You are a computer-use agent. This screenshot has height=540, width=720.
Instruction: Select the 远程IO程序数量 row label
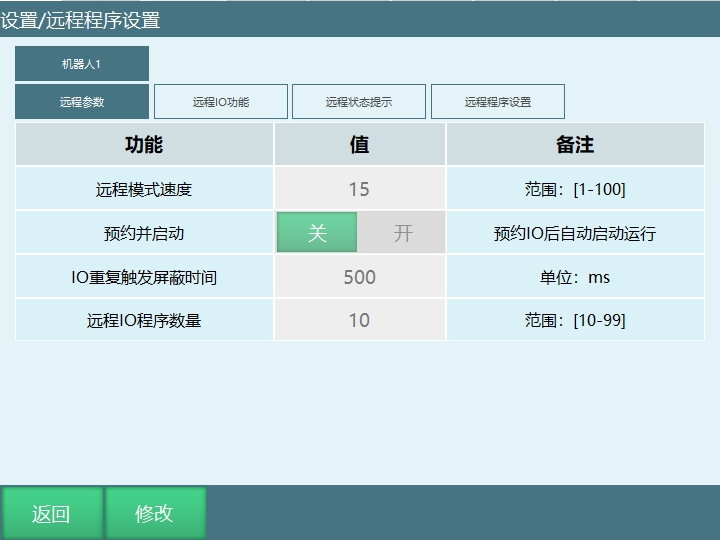[144, 320]
